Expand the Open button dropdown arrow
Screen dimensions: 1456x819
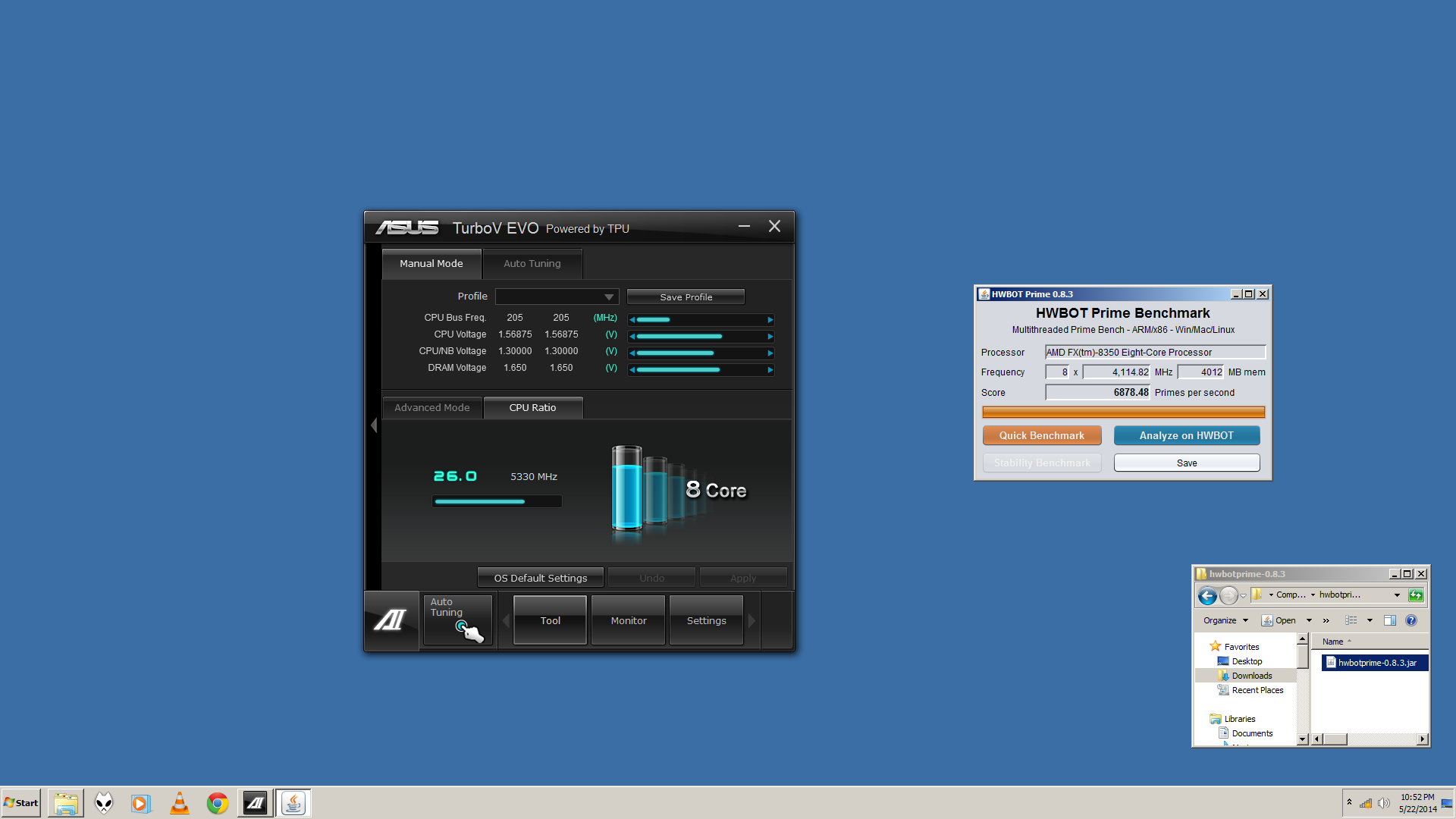(x=1309, y=620)
